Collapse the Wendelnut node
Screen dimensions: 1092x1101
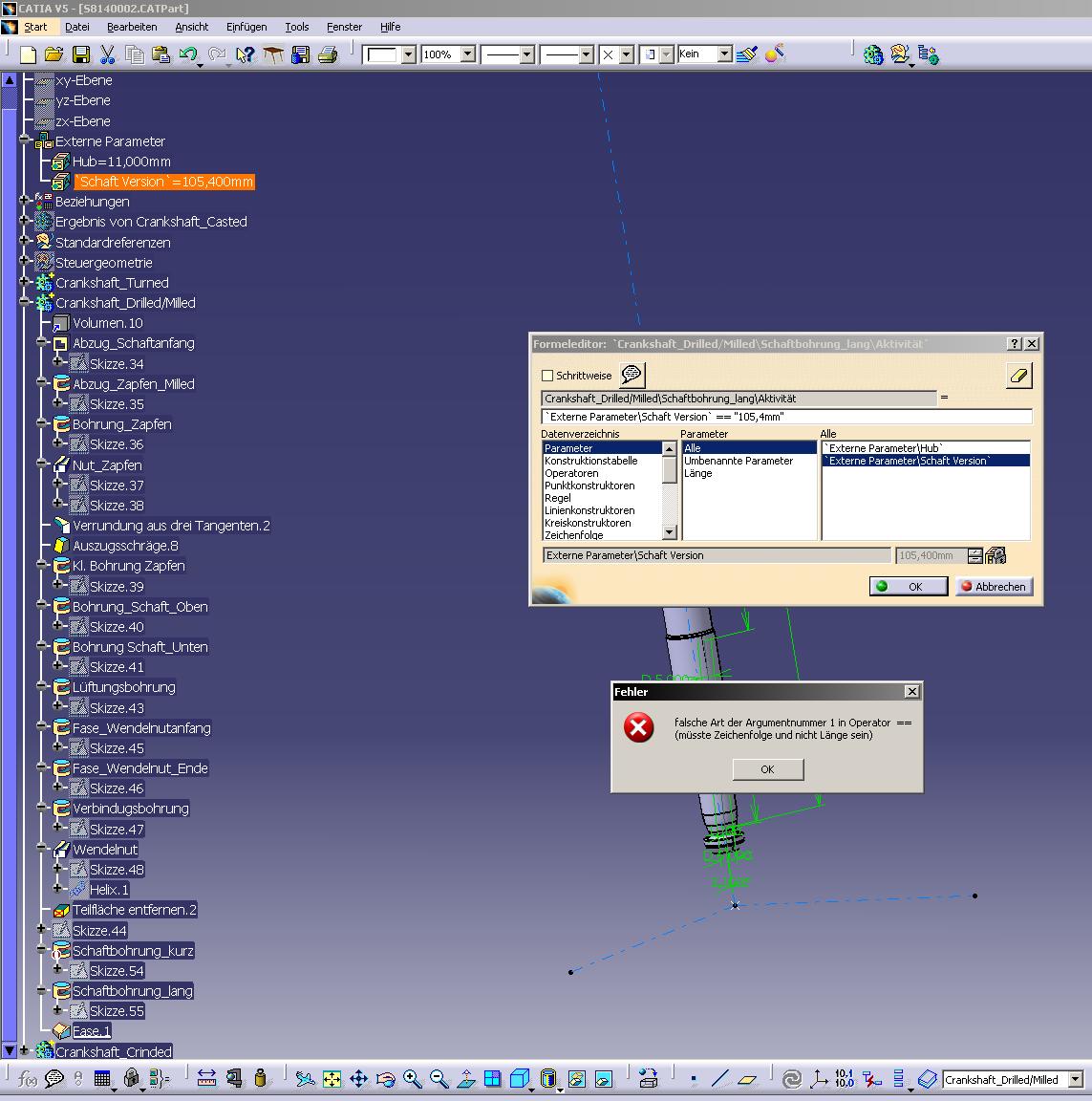[x=41, y=848]
